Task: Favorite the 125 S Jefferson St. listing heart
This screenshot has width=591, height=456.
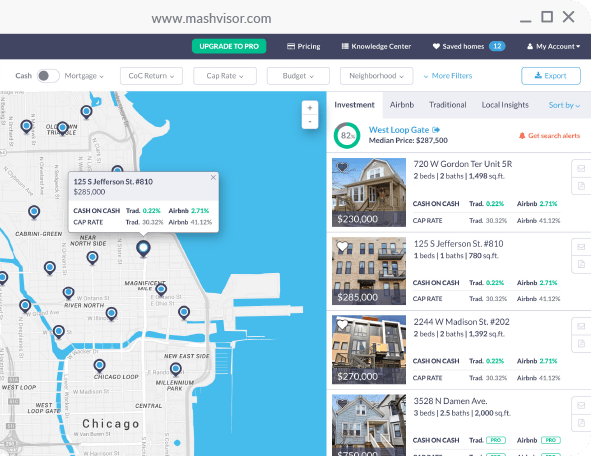Action: pyautogui.click(x=342, y=246)
